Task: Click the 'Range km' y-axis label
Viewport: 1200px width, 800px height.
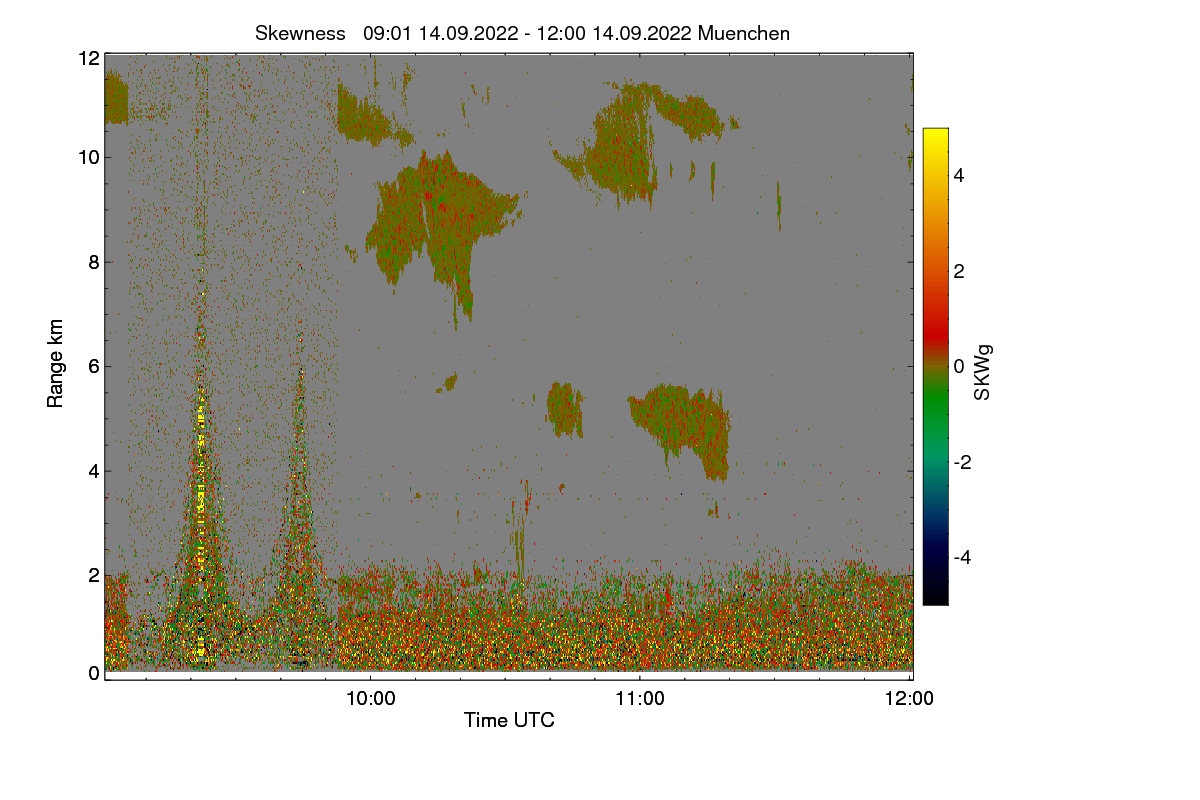Action: click(x=56, y=364)
